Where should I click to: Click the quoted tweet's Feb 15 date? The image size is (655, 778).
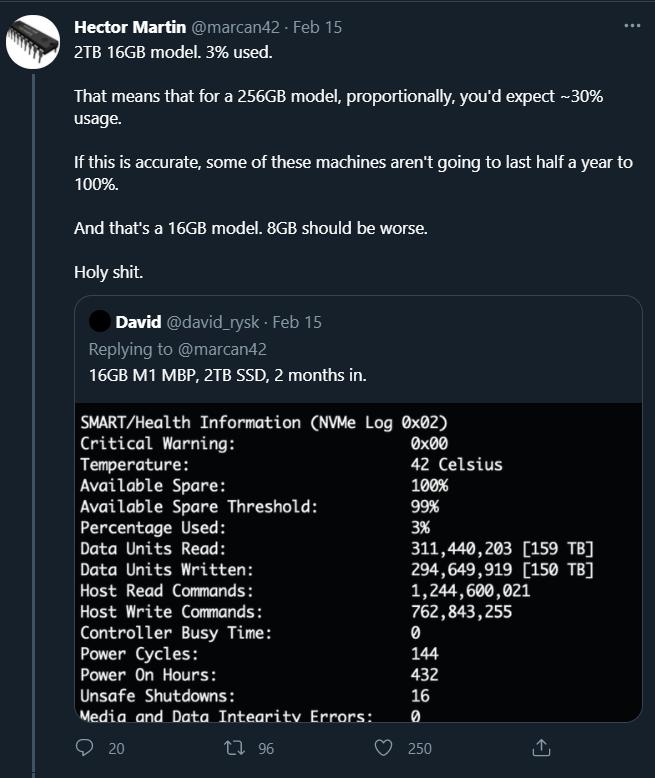[297, 322]
